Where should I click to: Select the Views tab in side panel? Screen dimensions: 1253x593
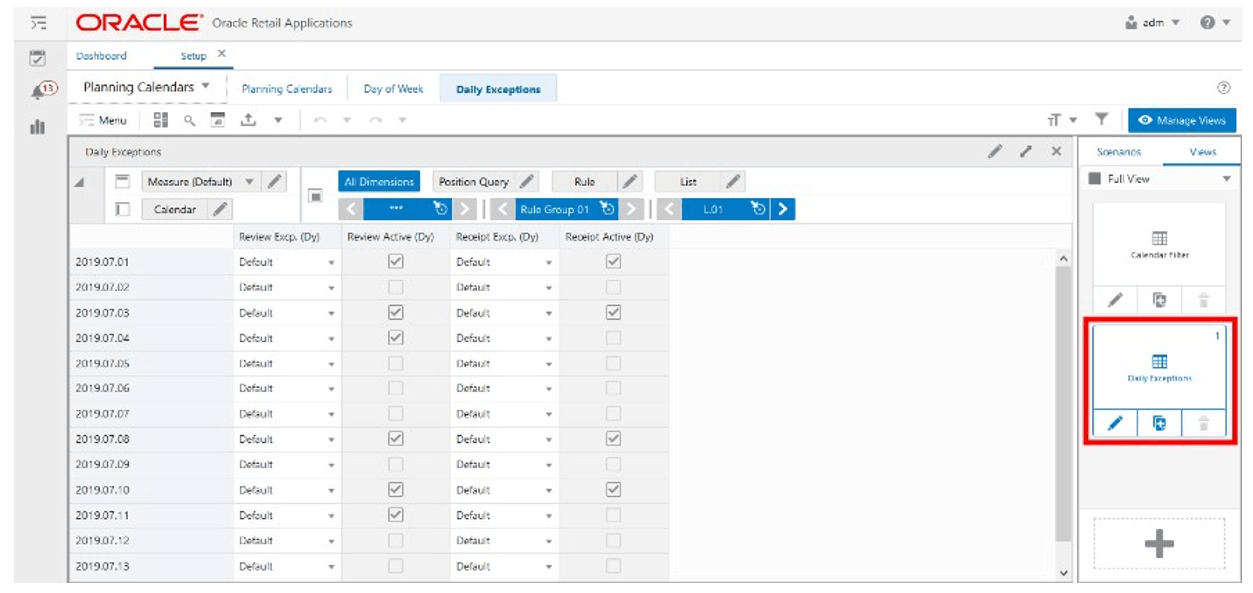tap(1203, 152)
